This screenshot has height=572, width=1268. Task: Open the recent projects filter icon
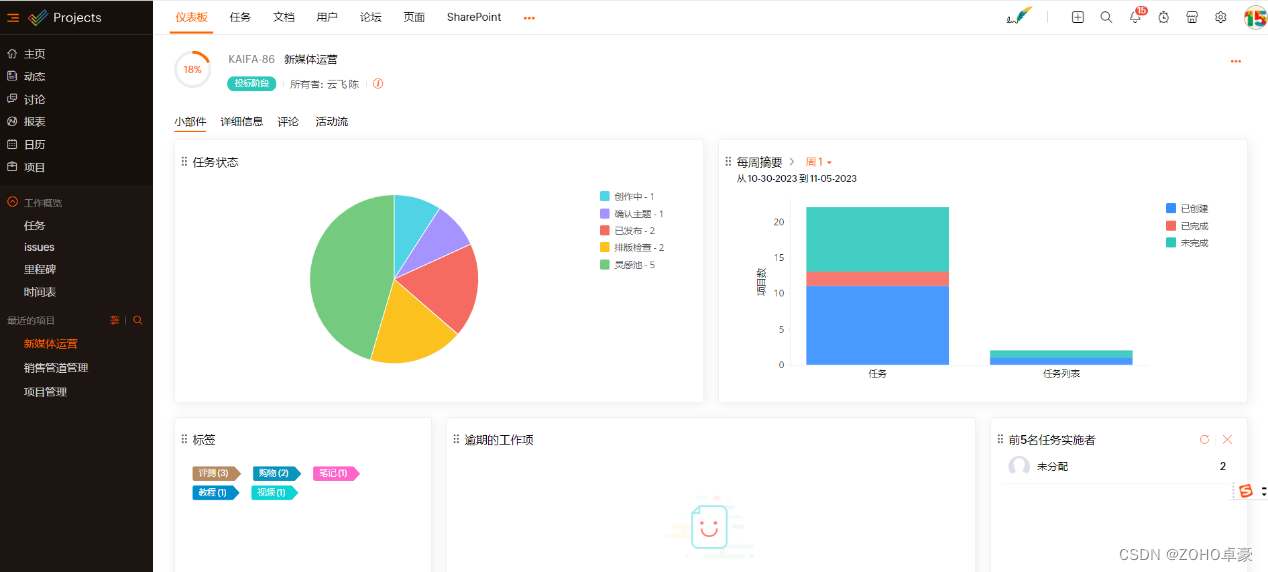(x=115, y=320)
